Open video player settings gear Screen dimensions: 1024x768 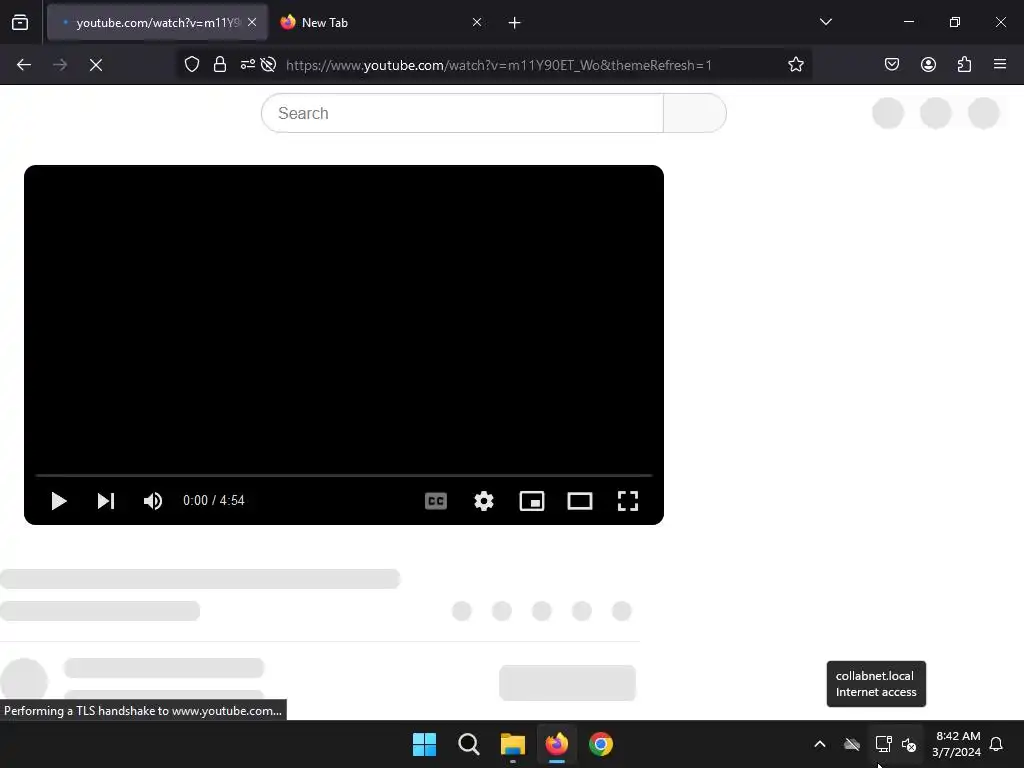(x=483, y=501)
